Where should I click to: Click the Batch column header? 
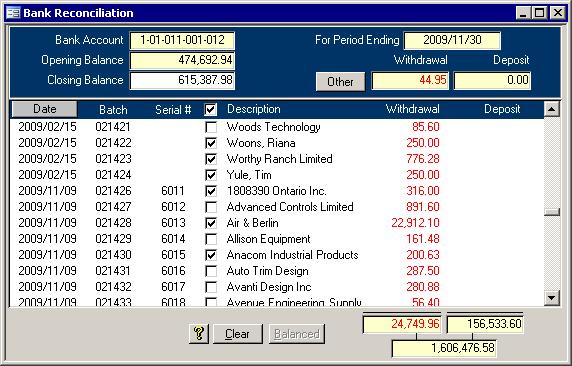113,109
